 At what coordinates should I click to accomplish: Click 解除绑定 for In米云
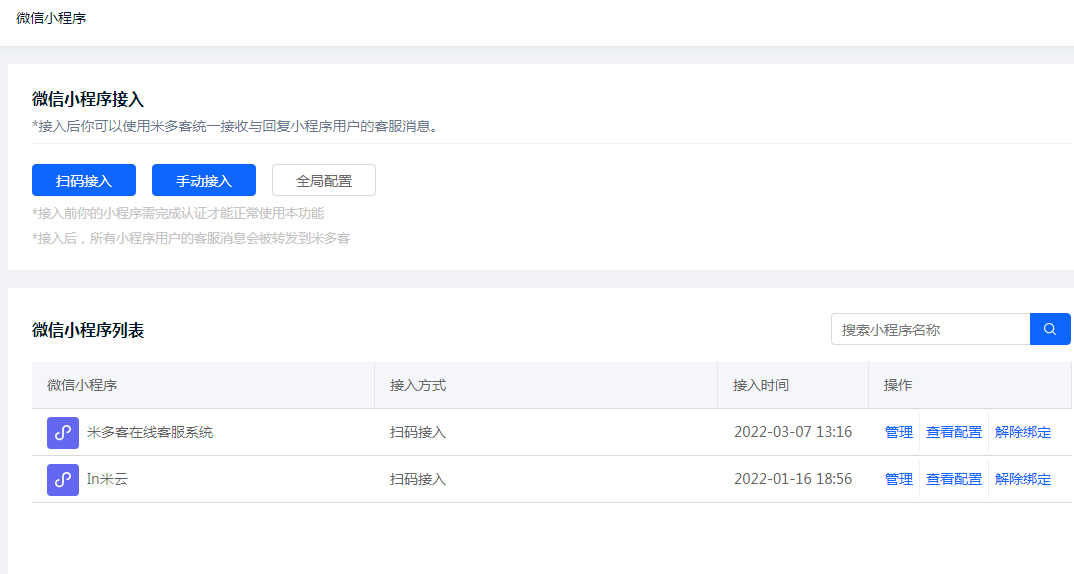pos(1023,479)
